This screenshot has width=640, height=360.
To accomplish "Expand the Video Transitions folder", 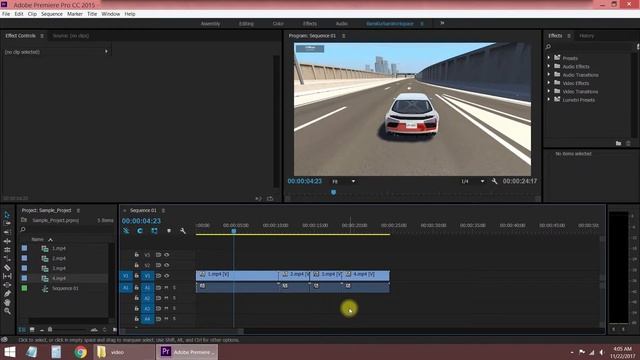I will (549, 91).
